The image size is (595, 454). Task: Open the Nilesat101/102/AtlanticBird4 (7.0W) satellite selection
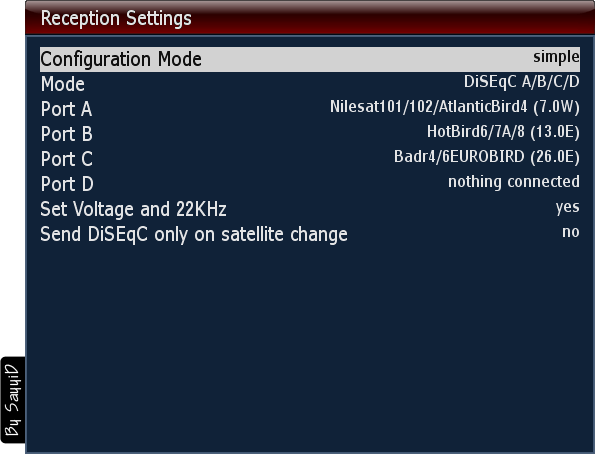pyautogui.click(x=455, y=107)
